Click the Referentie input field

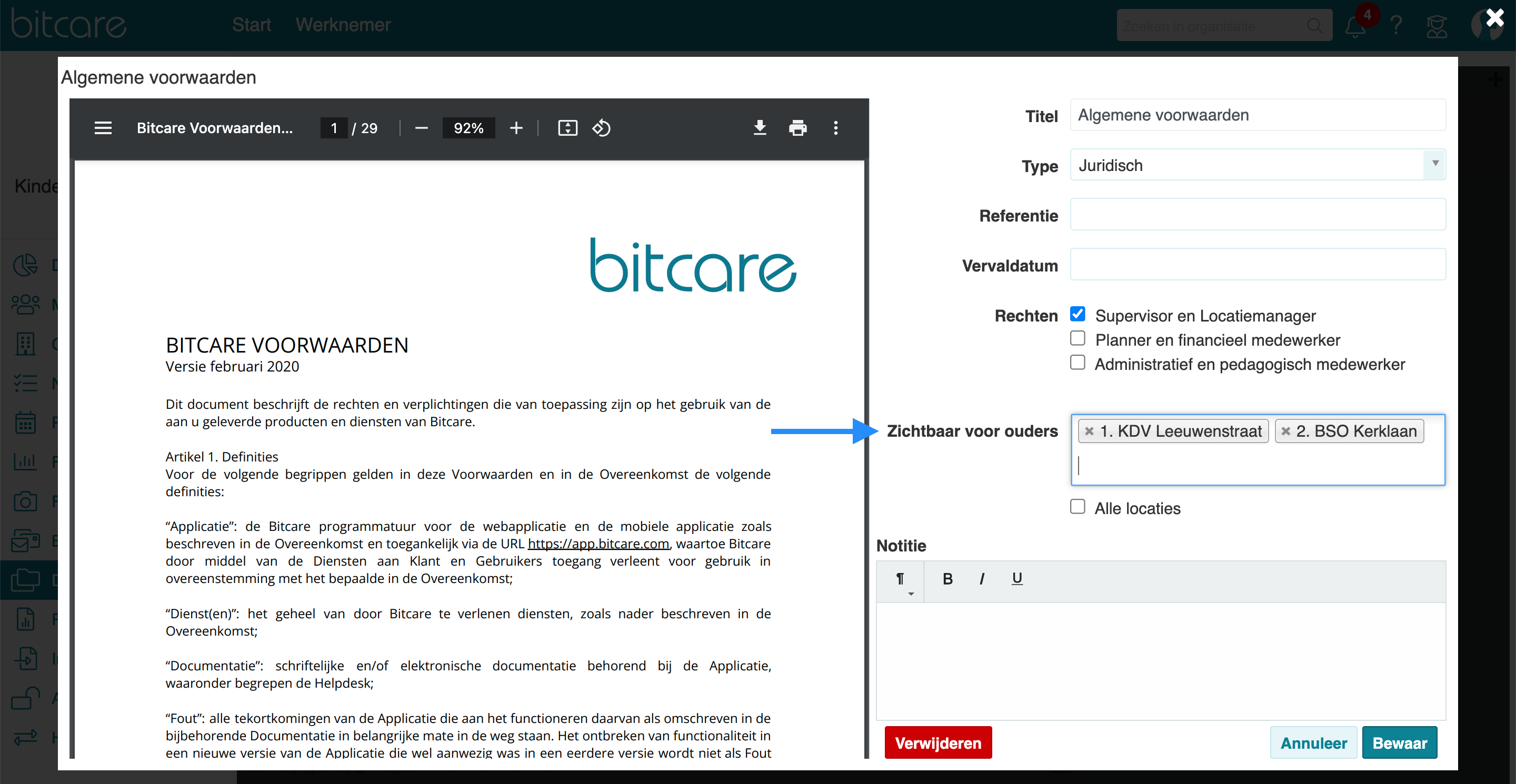coord(1258,215)
